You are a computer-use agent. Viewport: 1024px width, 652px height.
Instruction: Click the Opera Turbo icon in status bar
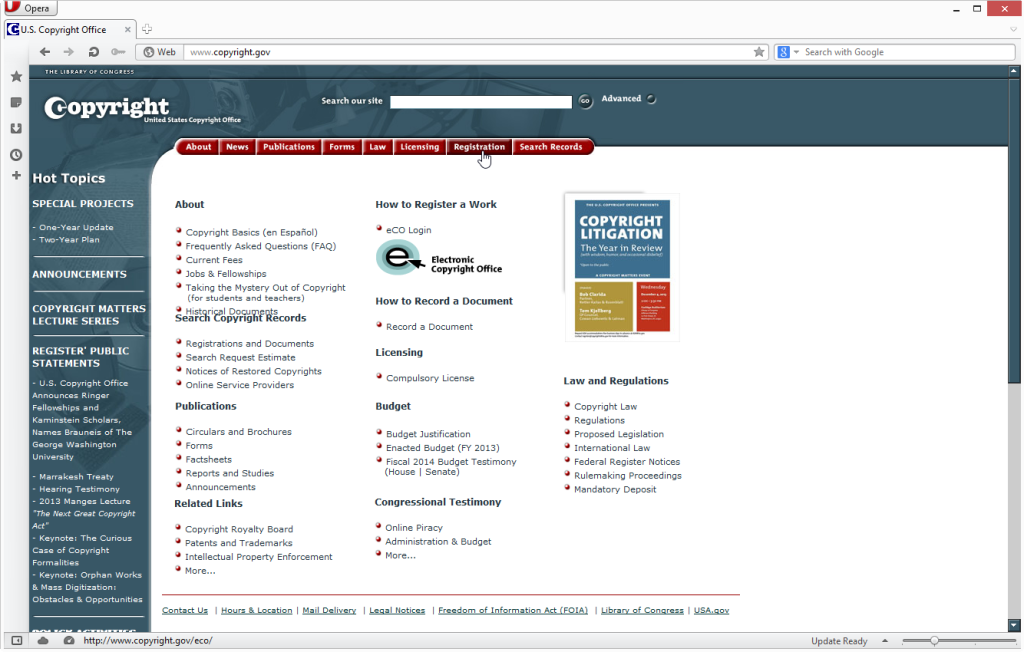click(x=69, y=641)
